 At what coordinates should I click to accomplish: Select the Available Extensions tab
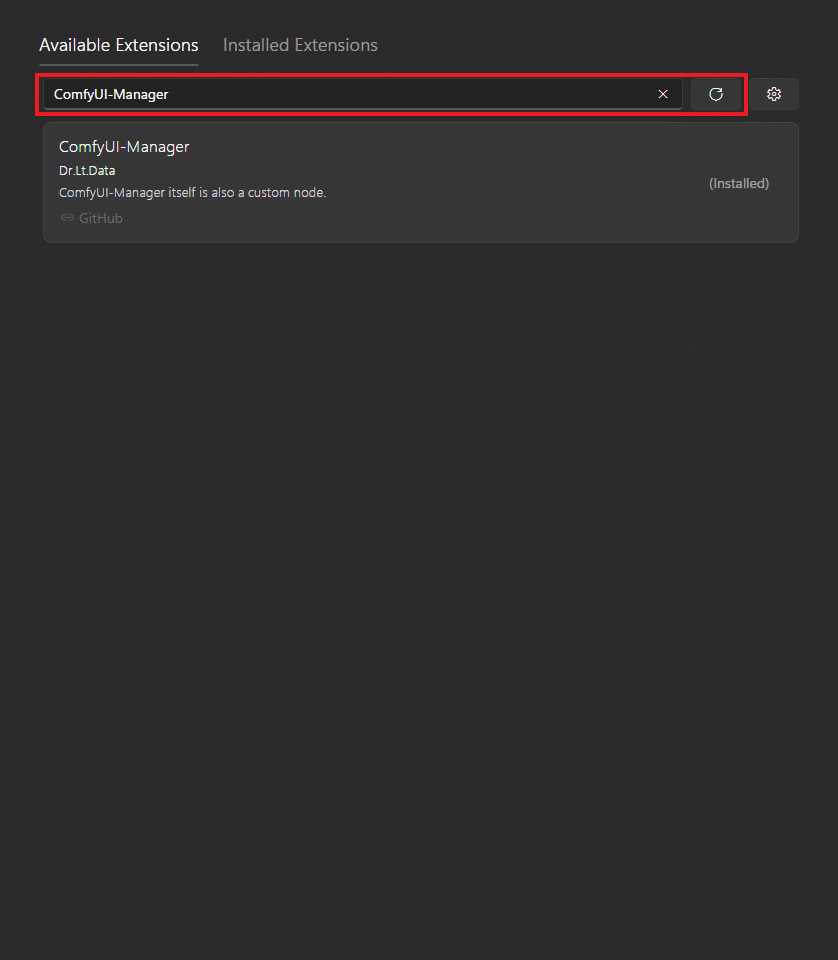[x=119, y=45]
